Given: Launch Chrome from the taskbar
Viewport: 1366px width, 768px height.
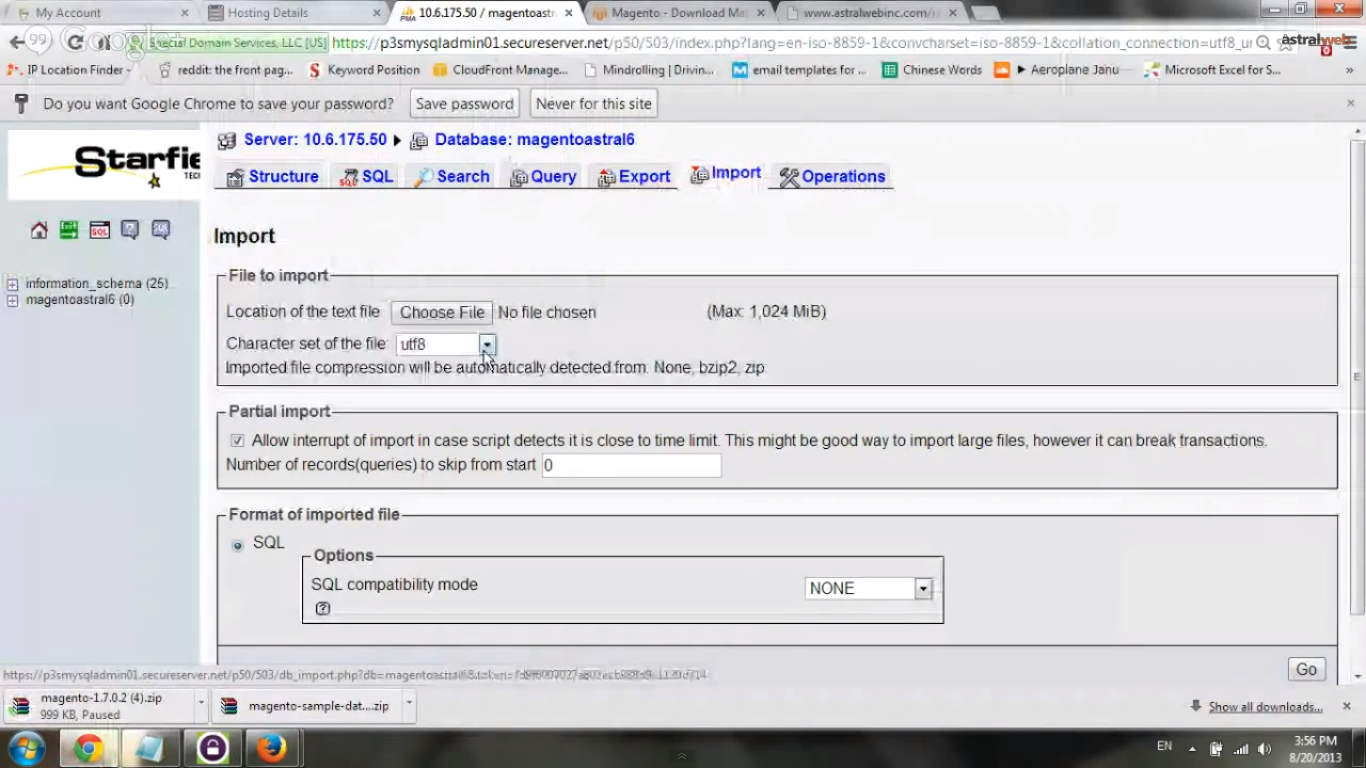Looking at the screenshot, I should pyautogui.click(x=88, y=749).
